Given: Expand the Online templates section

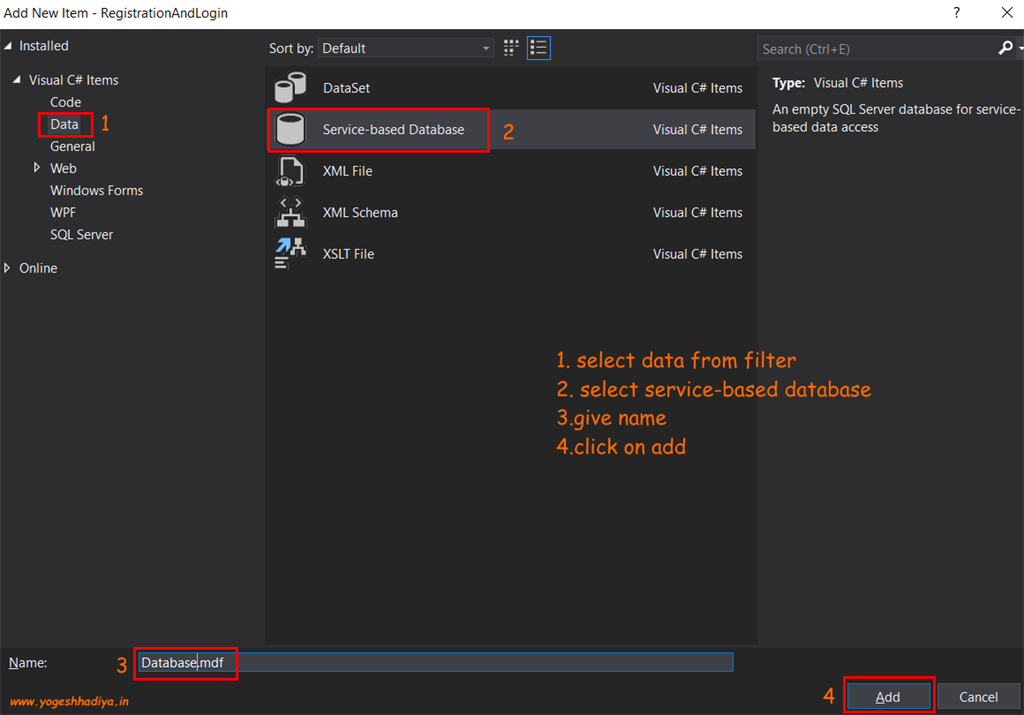Looking at the screenshot, I should [x=10, y=267].
